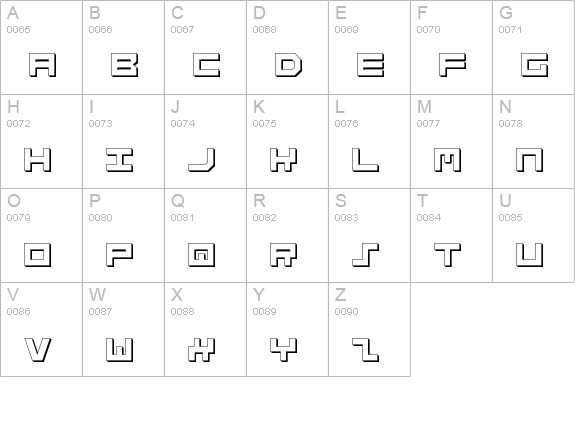This screenshot has width=575, height=421.
Task: Select the G glyph cell 0071
Action: (534, 47)
